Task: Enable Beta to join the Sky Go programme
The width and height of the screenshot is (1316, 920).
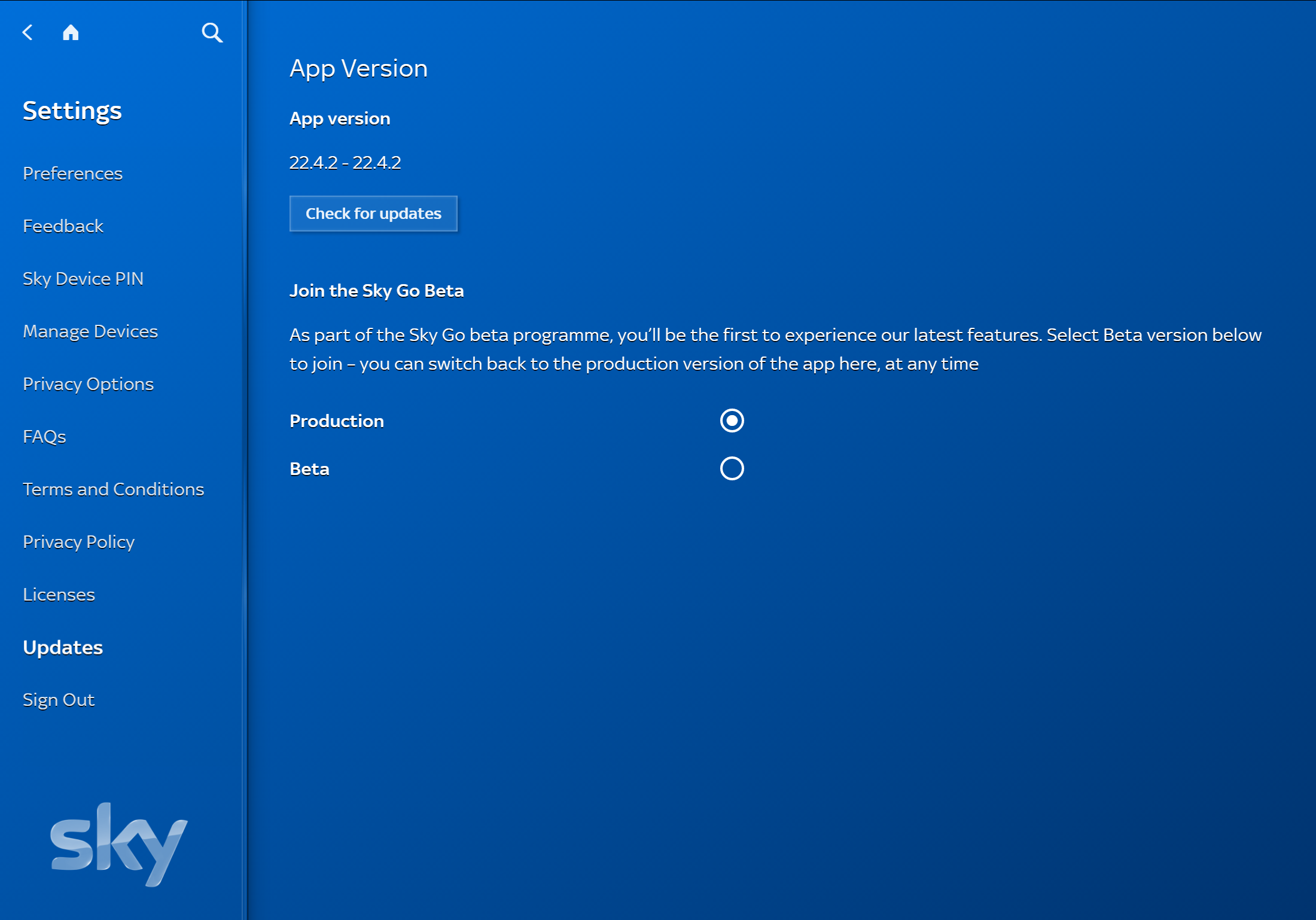Action: pyautogui.click(x=731, y=468)
